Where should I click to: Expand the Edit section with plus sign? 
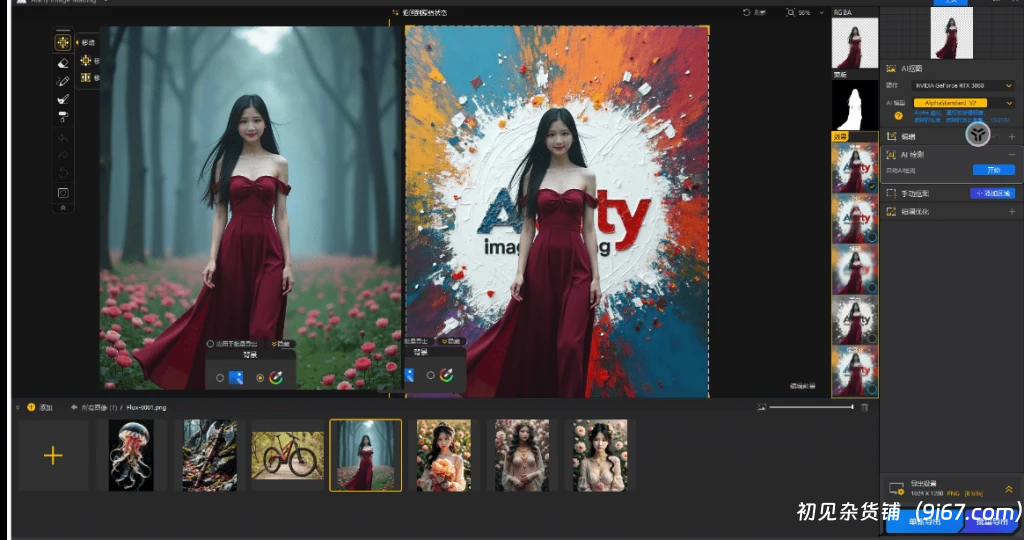[x=1012, y=136]
